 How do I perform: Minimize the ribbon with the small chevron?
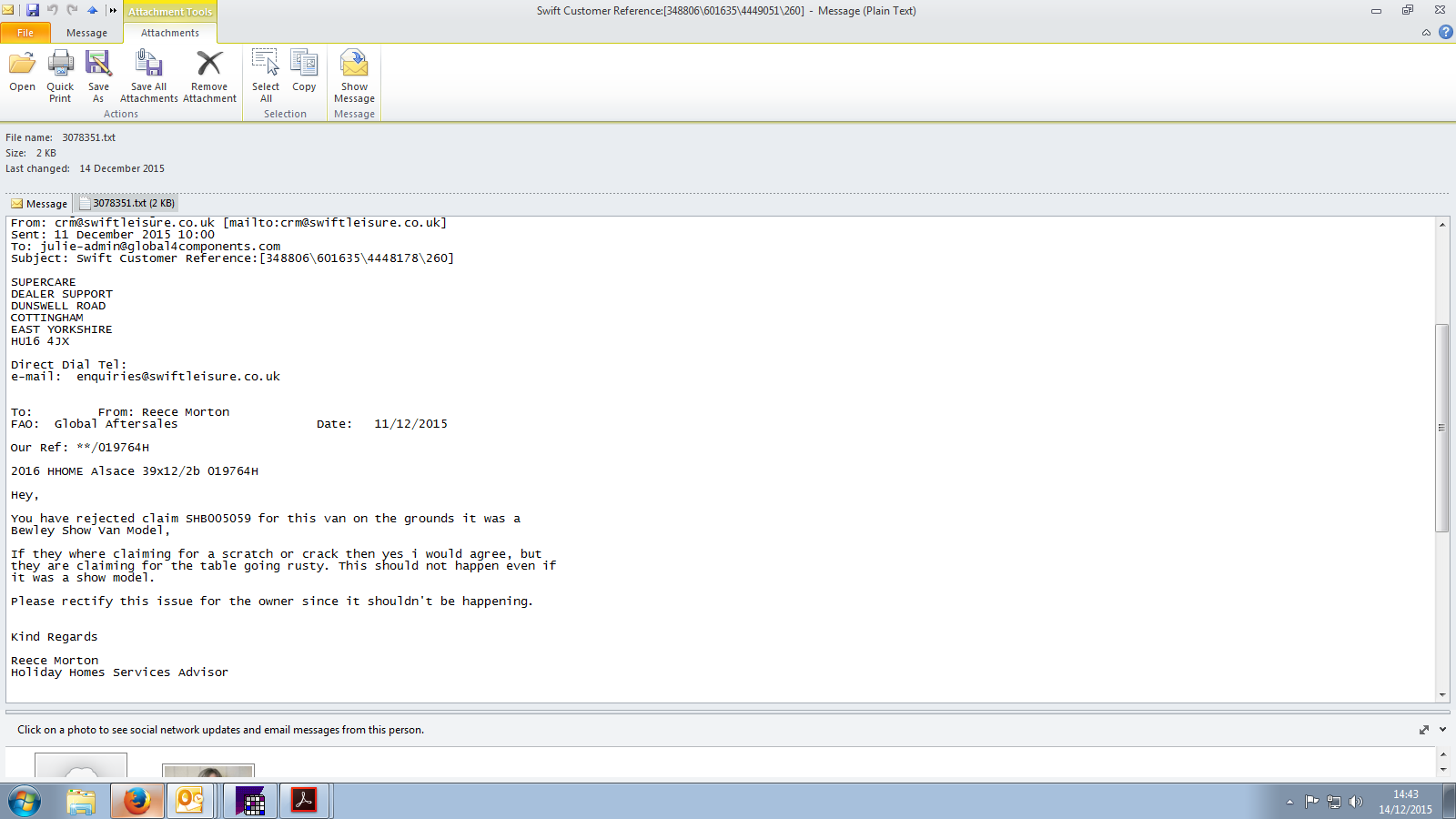(x=1426, y=32)
